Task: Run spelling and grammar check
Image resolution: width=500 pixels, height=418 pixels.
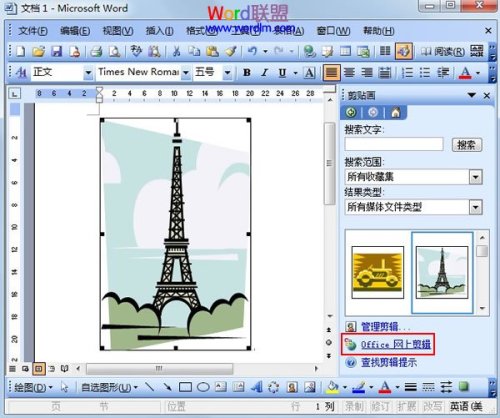Action: point(136,52)
